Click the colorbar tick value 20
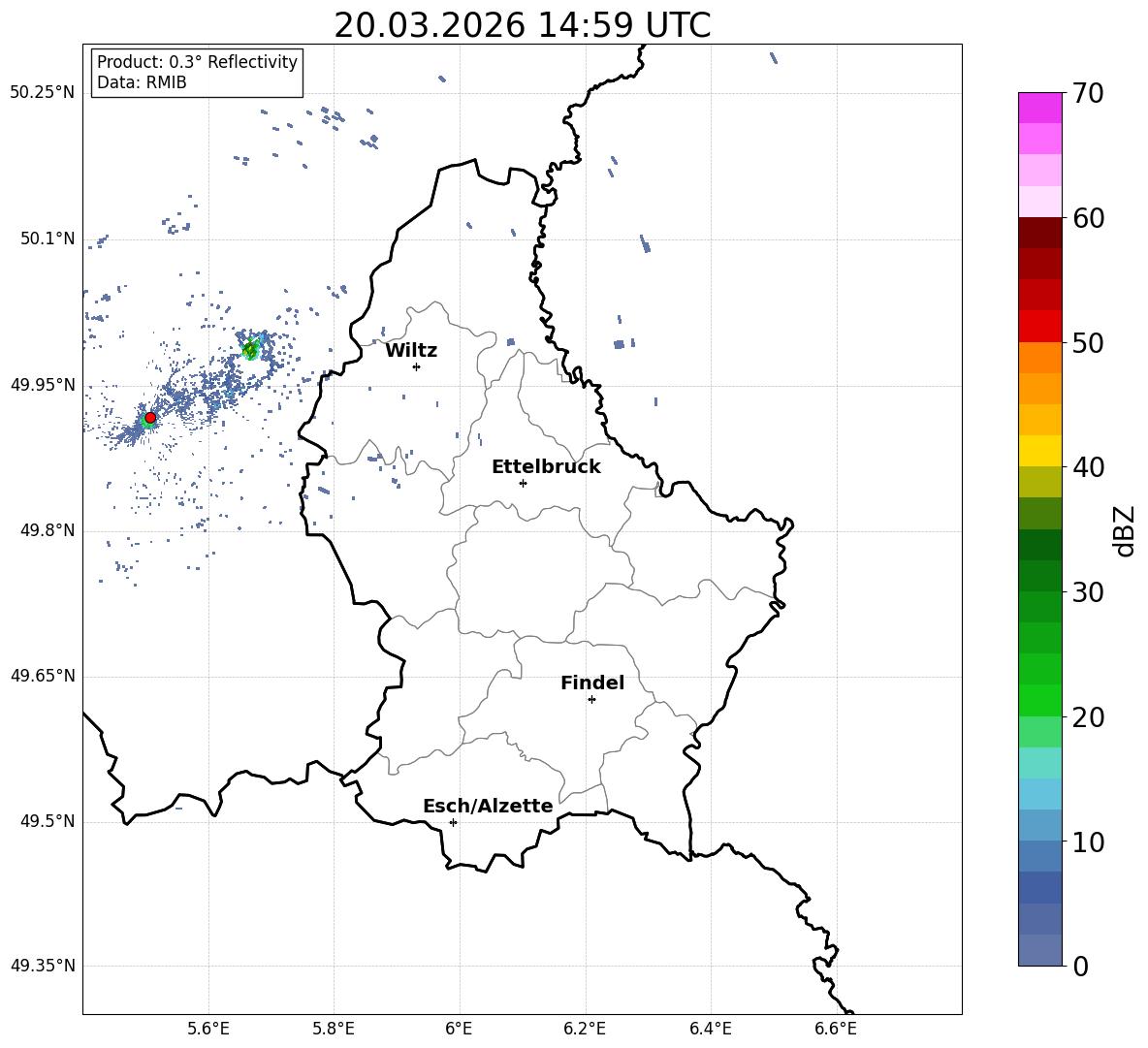1148x1048 pixels. pos(1088,716)
